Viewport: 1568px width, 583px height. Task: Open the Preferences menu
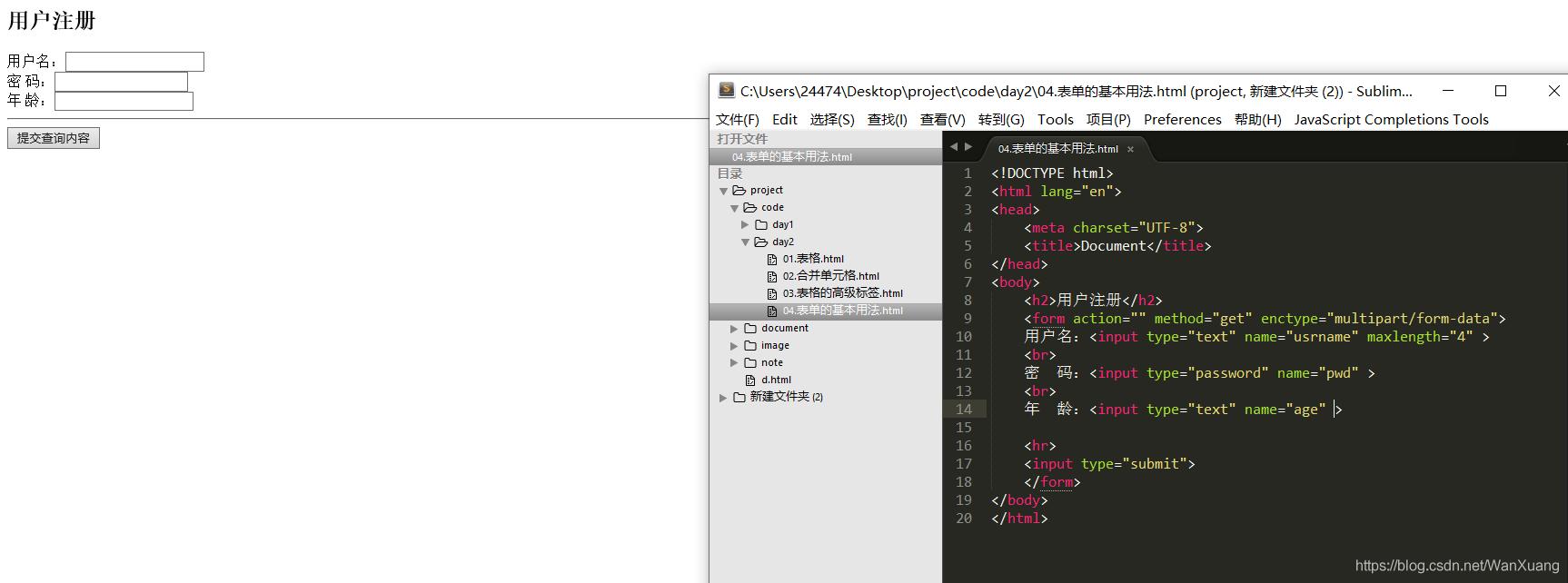point(1182,120)
